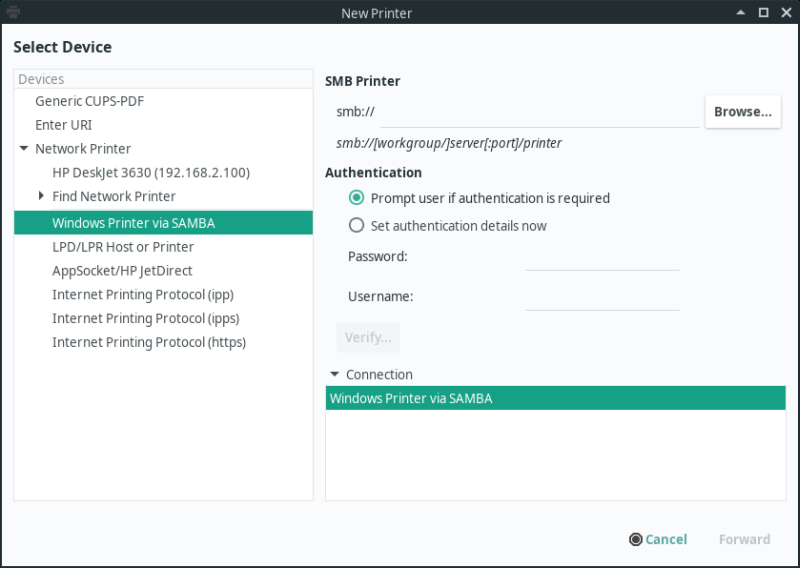The height and width of the screenshot is (568, 800).
Task: Pick Internet Printing Protocol (ipp)
Action: [x=142, y=295]
